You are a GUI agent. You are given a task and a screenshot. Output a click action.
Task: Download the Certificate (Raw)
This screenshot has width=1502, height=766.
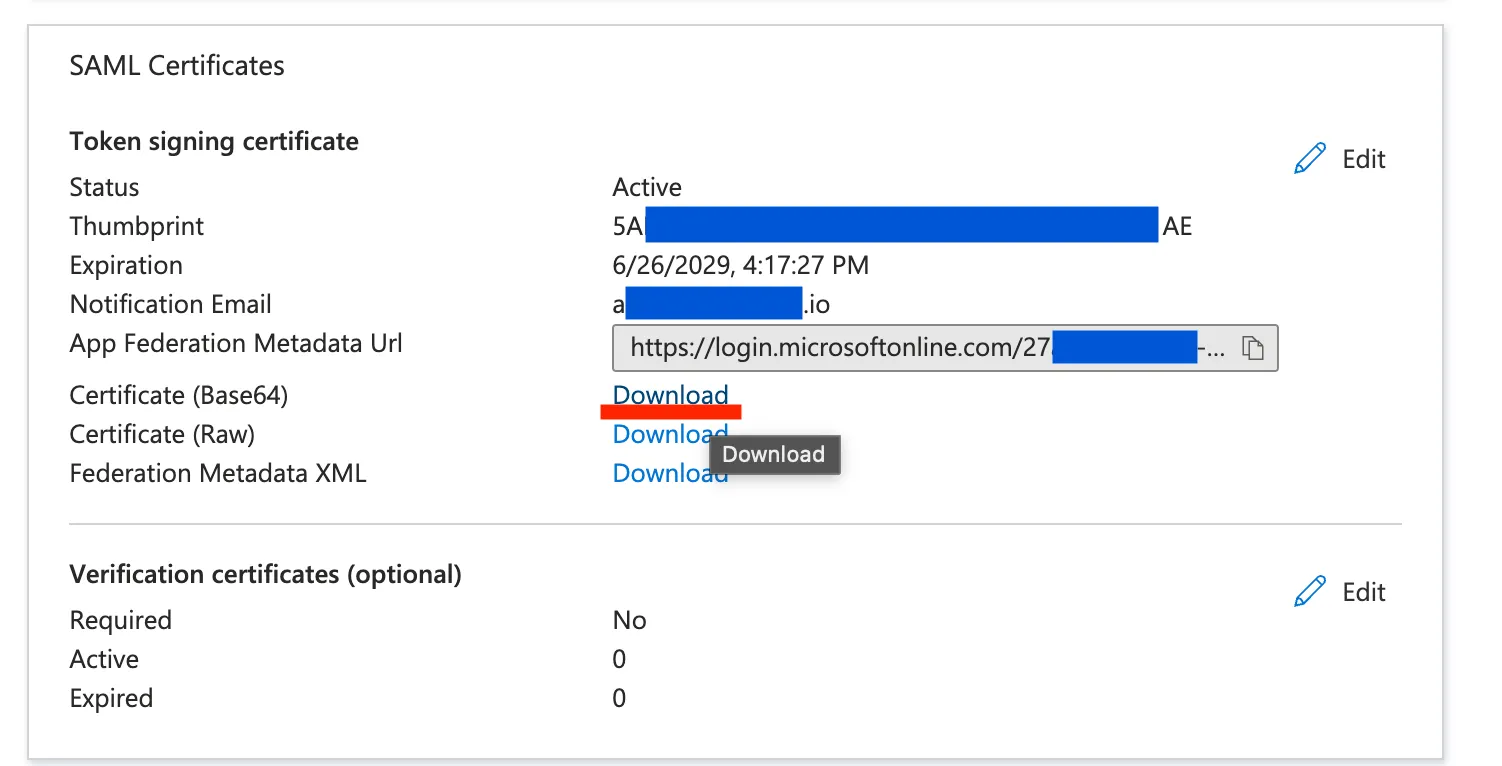(x=670, y=434)
